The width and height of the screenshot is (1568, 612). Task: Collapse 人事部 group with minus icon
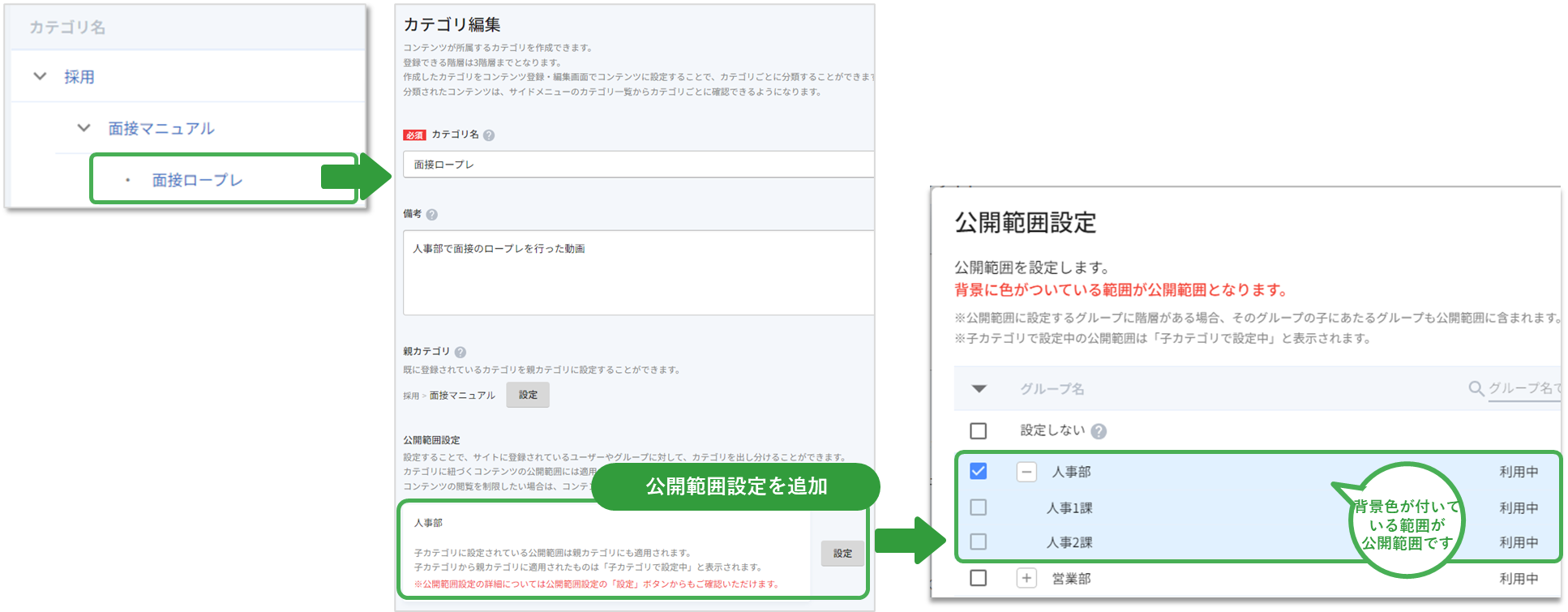pos(1026,472)
